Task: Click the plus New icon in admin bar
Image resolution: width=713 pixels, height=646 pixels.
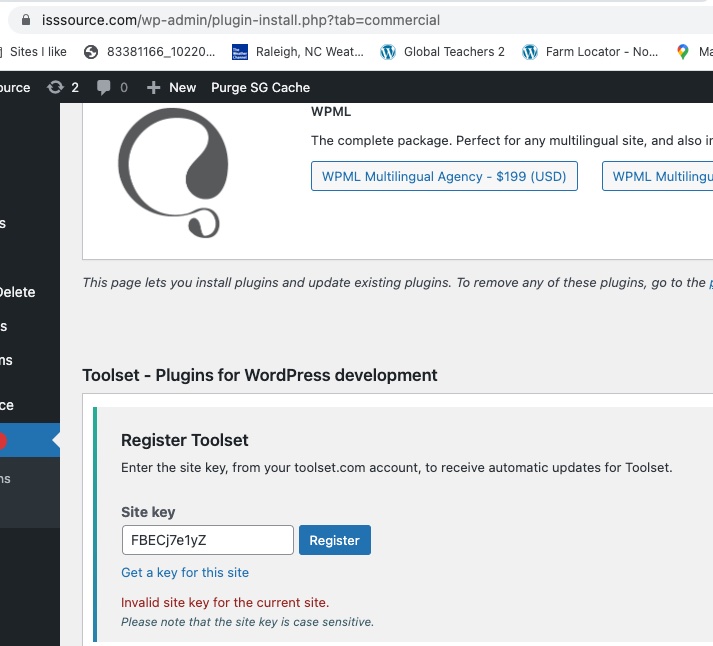Action: tap(154, 87)
